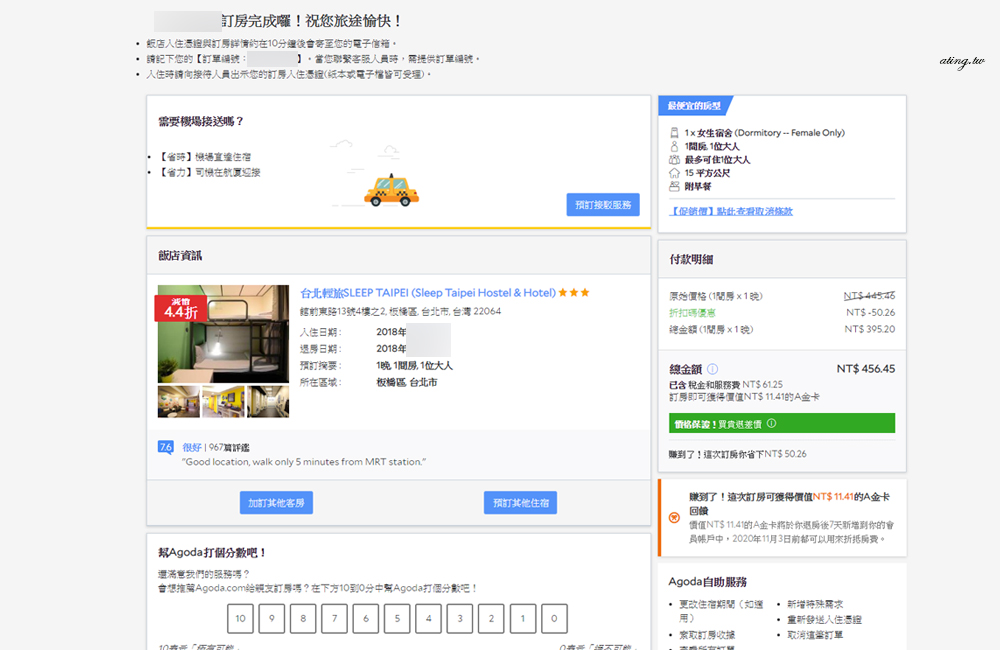The image size is (1000, 650).
Task: Click 重新發送入住憑證 to resend the voucher
Action: pos(824,620)
